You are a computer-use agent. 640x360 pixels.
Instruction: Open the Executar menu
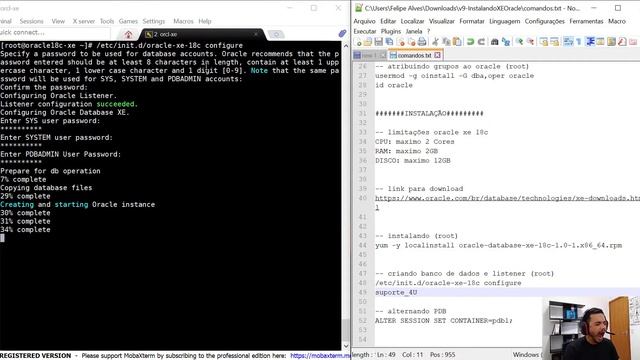coord(365,31)
